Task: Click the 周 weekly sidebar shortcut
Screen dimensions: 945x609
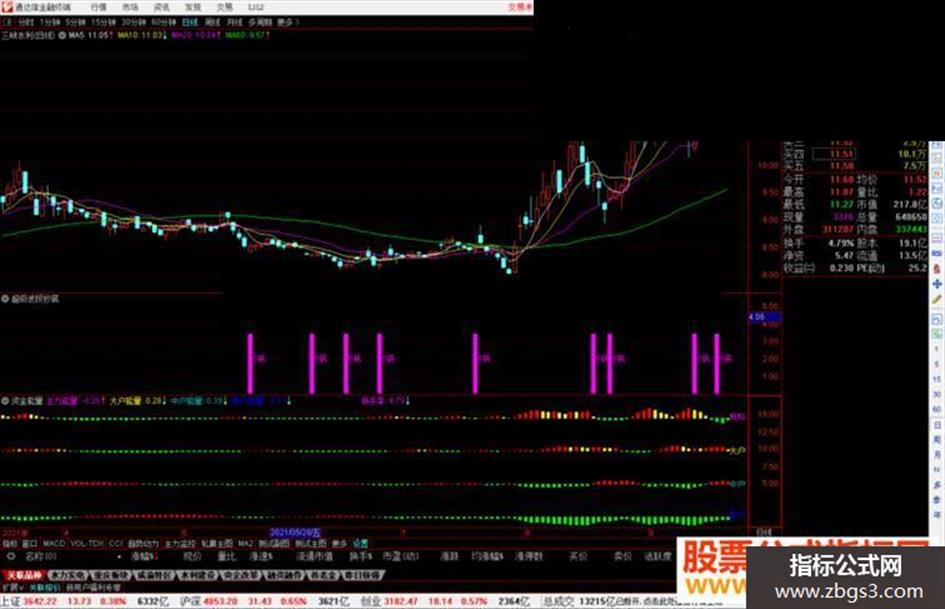Action: 937,440
